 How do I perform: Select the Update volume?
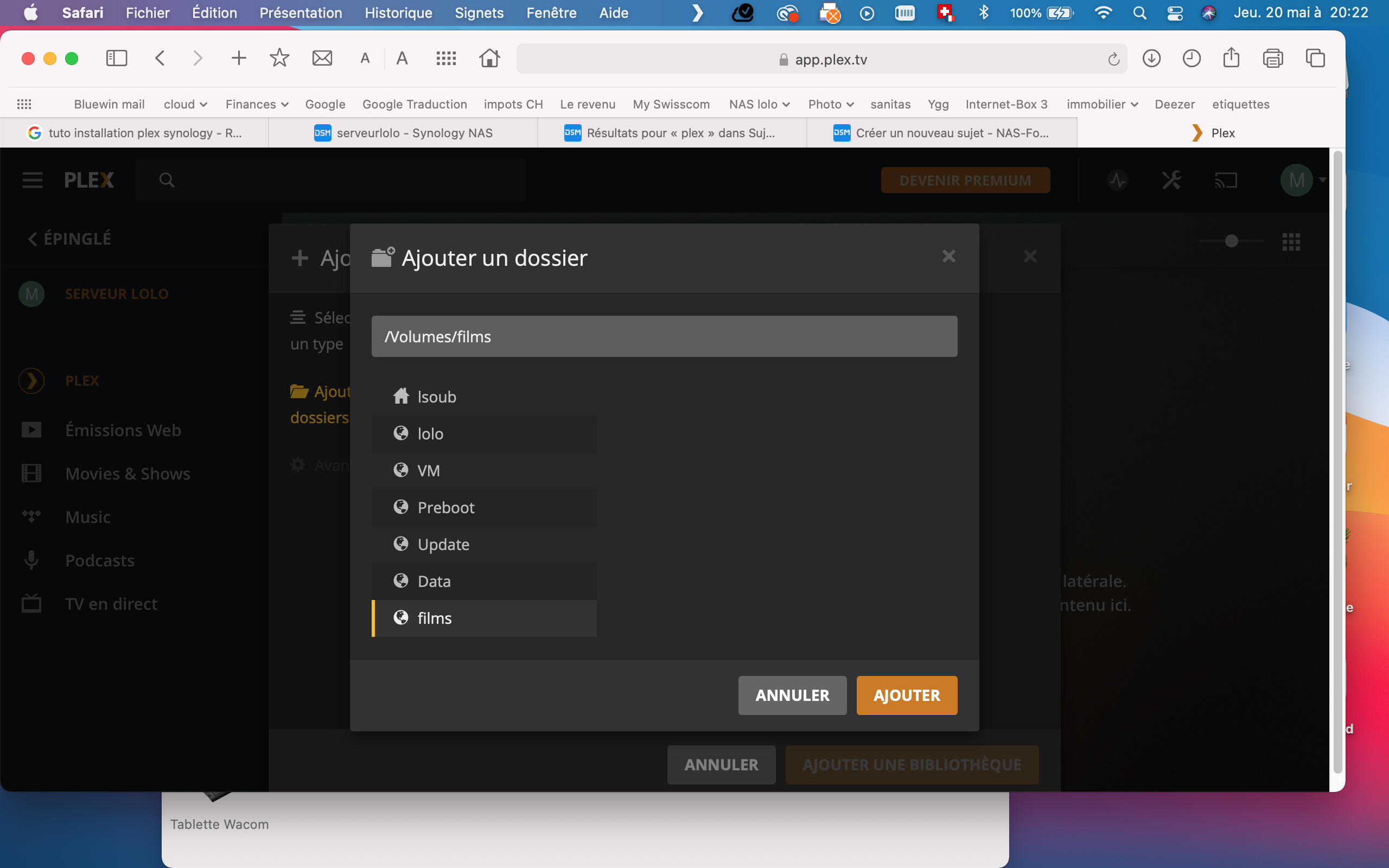coord(484,544)
